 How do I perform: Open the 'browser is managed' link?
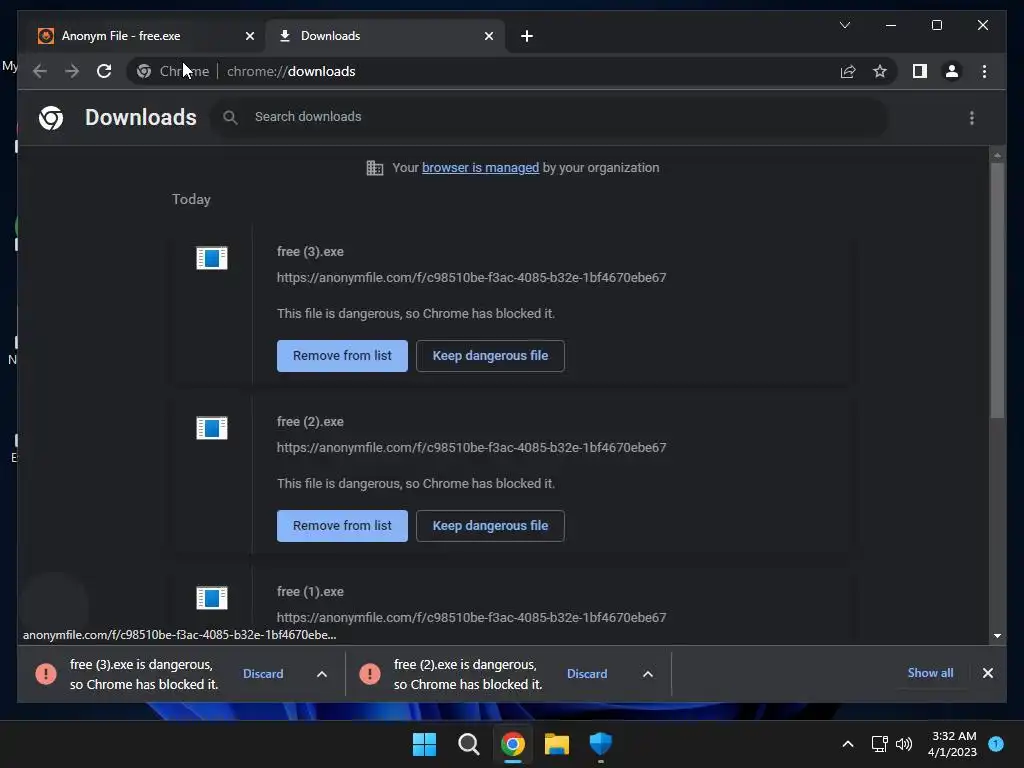click(480, 168)
